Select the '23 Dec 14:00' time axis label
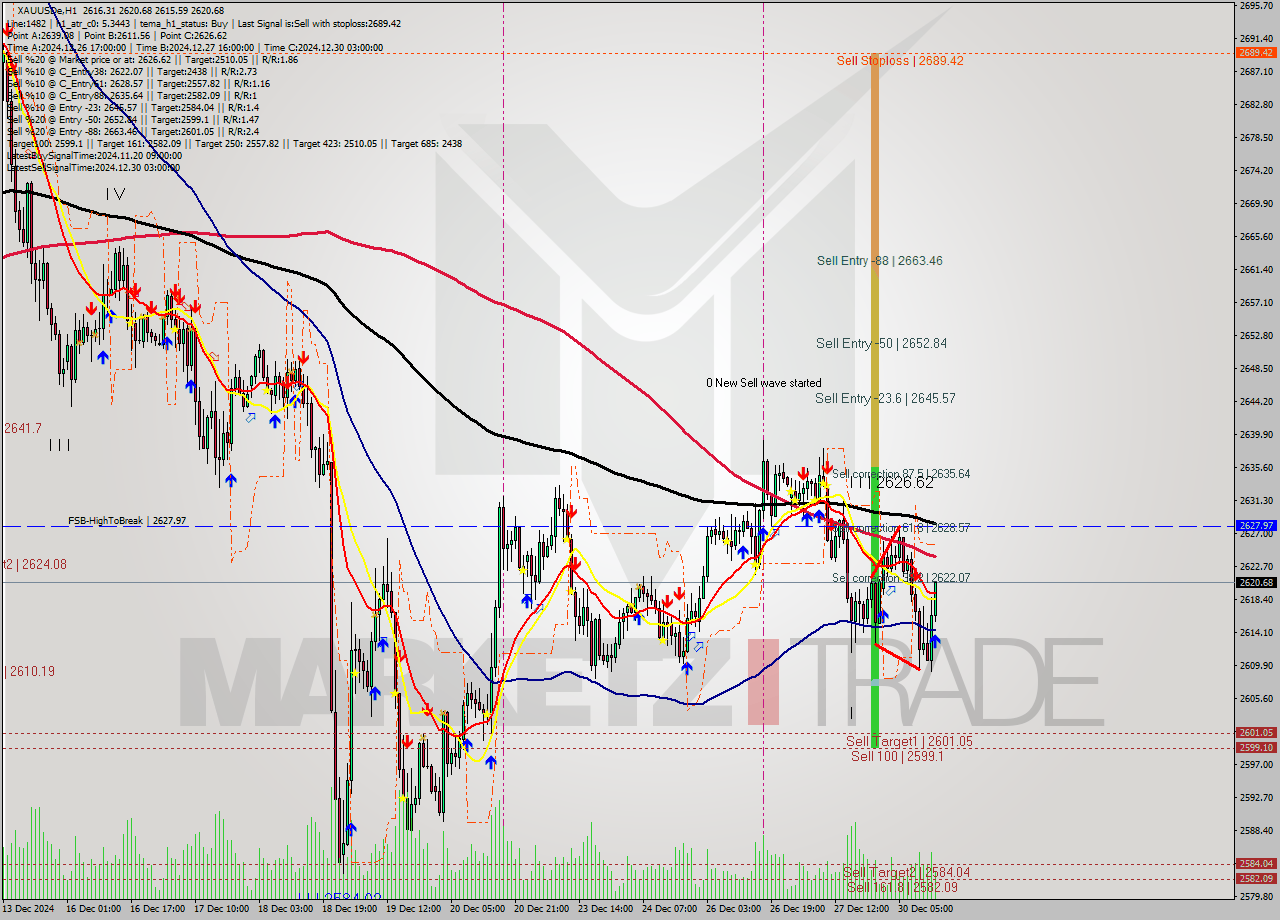The image size is (1280, 920). [x=605, y=909]
